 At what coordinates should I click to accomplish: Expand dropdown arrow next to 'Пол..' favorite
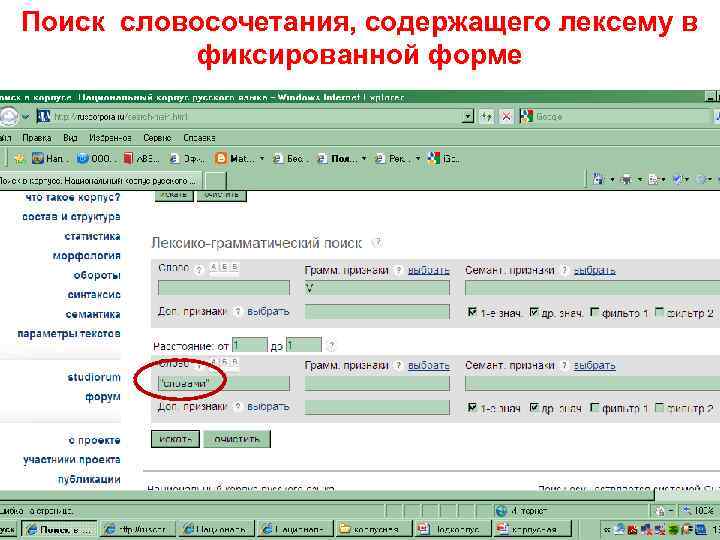pyautogui.click(x=364, y=159)
